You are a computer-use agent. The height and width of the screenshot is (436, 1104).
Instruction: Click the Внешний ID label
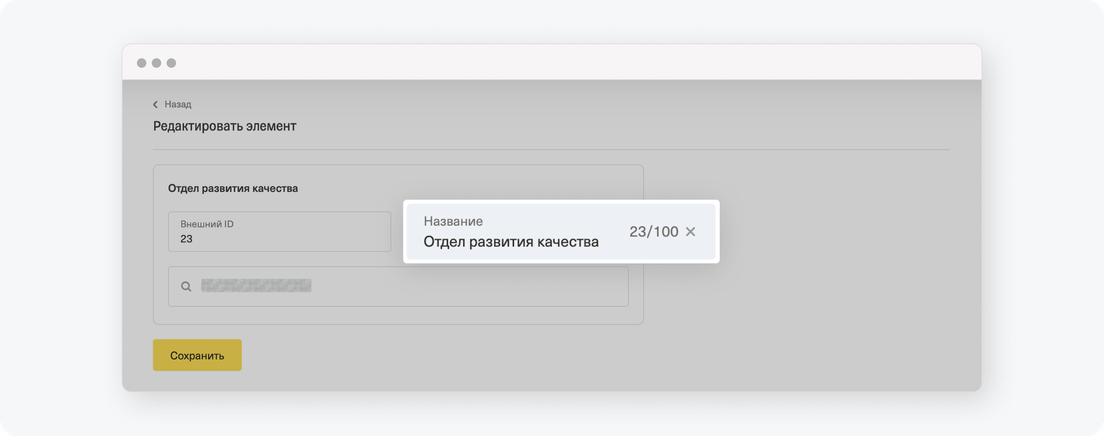tap(207, 224)
